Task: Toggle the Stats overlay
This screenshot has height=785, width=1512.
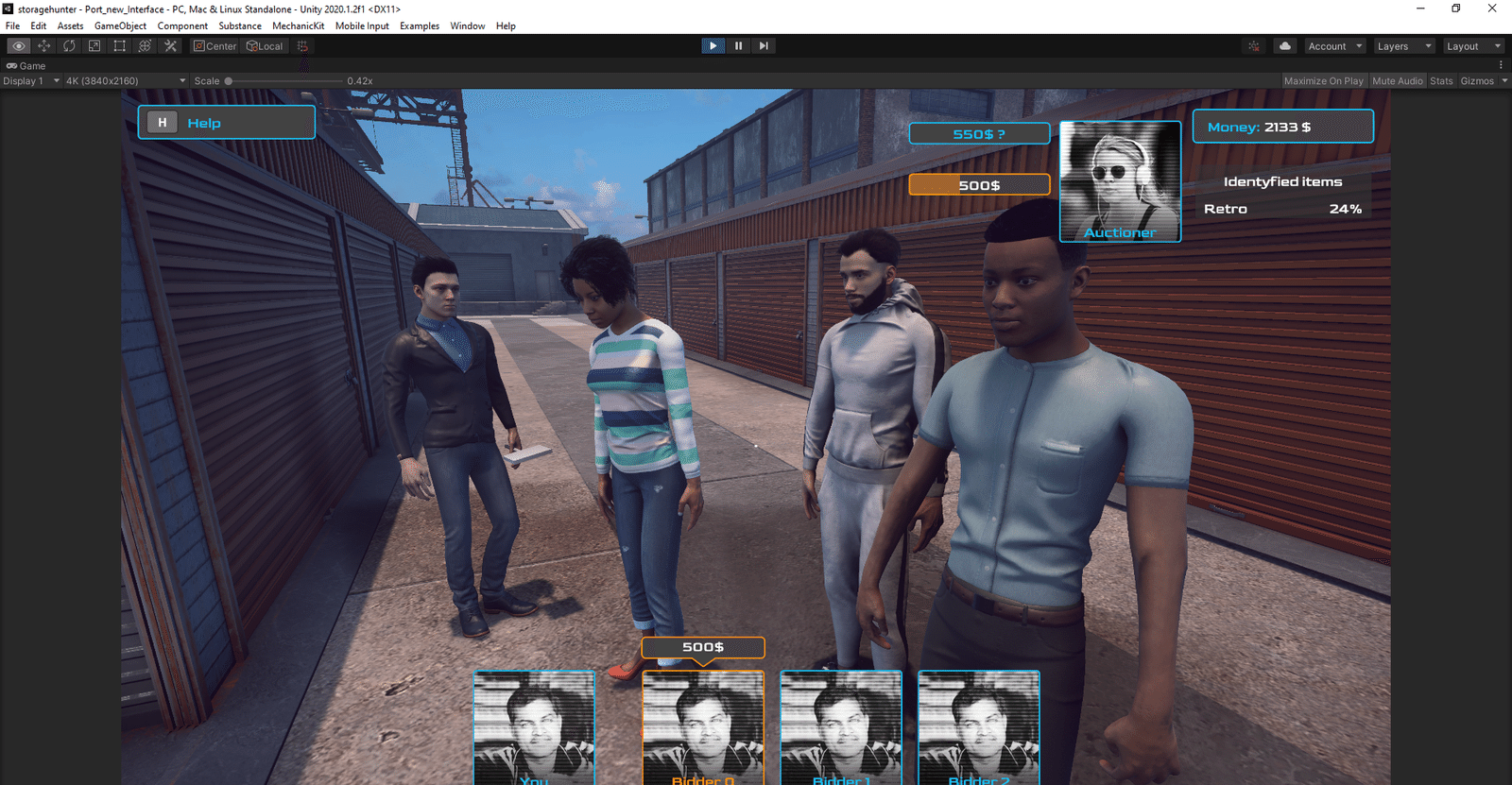Action: (1442, 81)
